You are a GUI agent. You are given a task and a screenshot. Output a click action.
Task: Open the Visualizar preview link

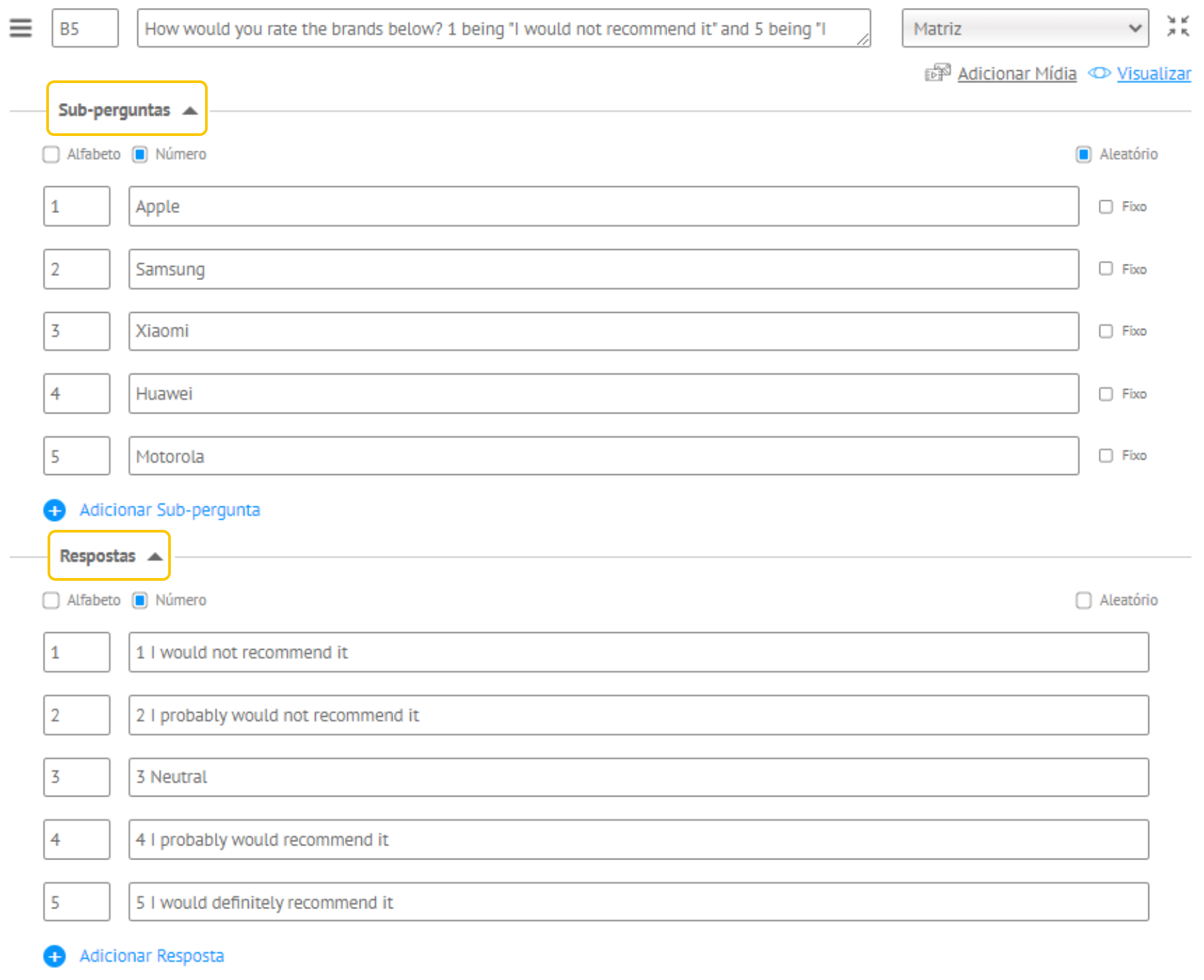click(1154, 73)
